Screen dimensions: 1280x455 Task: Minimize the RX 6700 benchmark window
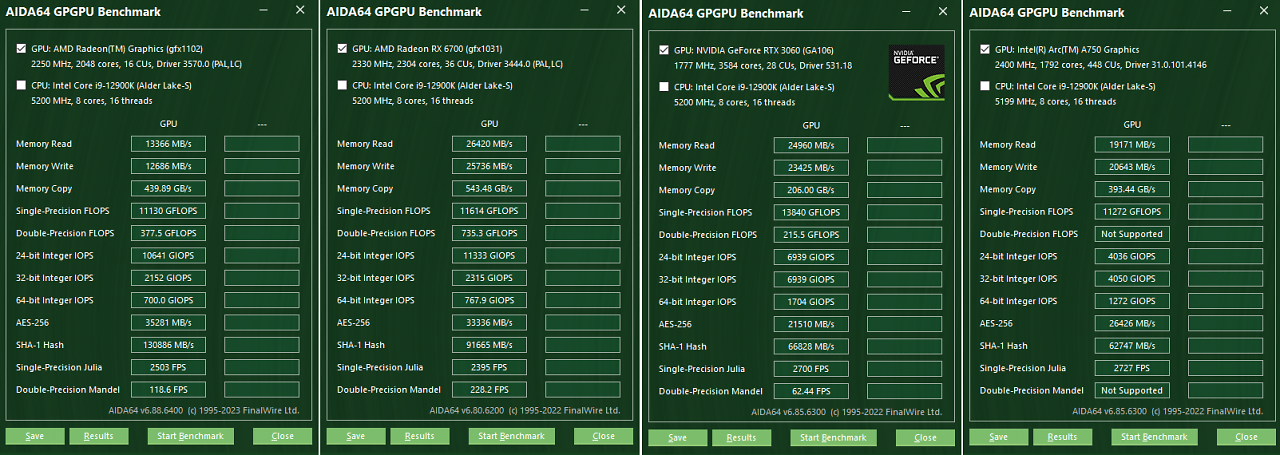tap(584, 10)
